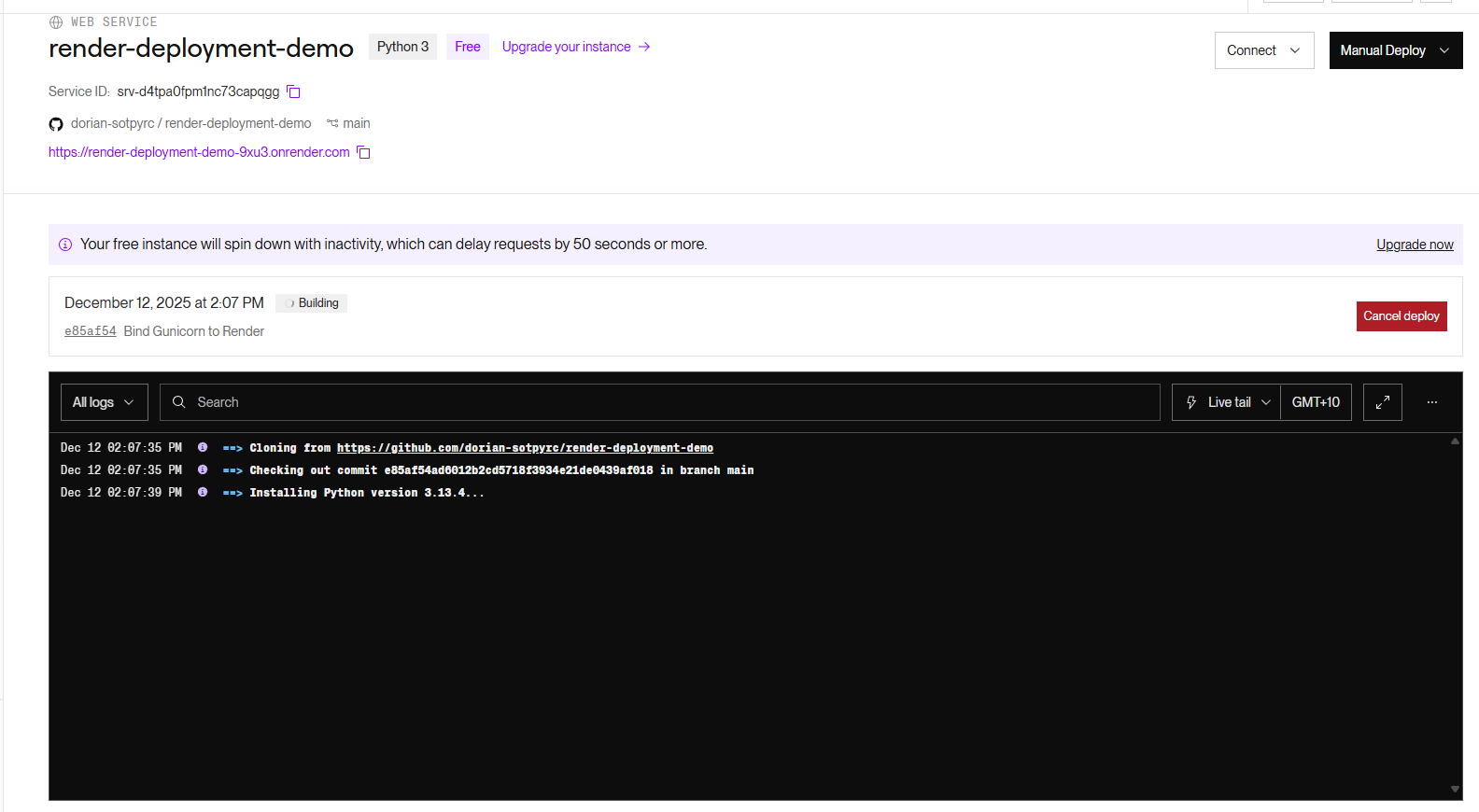Click the Free plan badge

468,47
